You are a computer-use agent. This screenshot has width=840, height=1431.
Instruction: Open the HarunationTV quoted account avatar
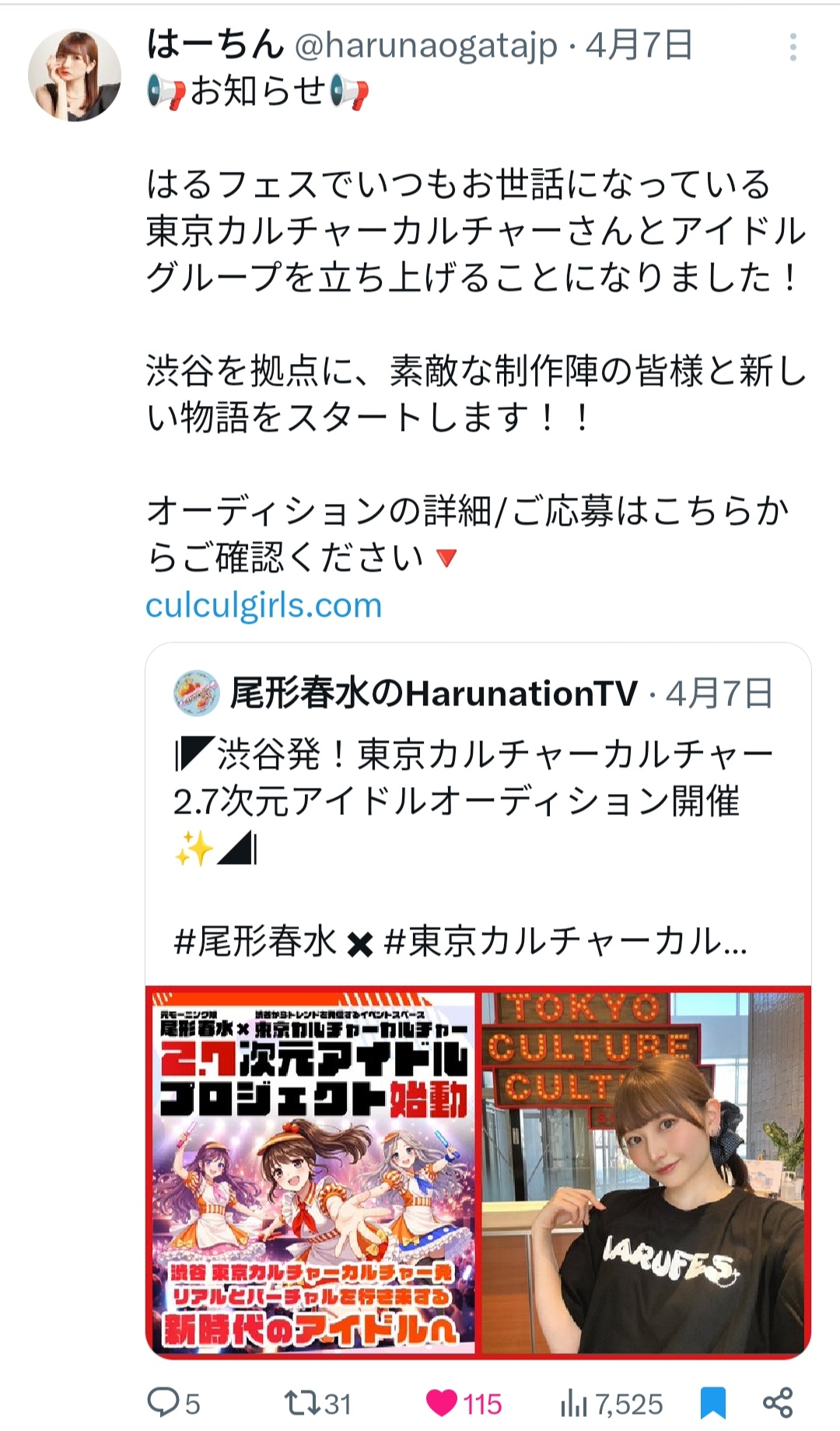pos(196,693)
